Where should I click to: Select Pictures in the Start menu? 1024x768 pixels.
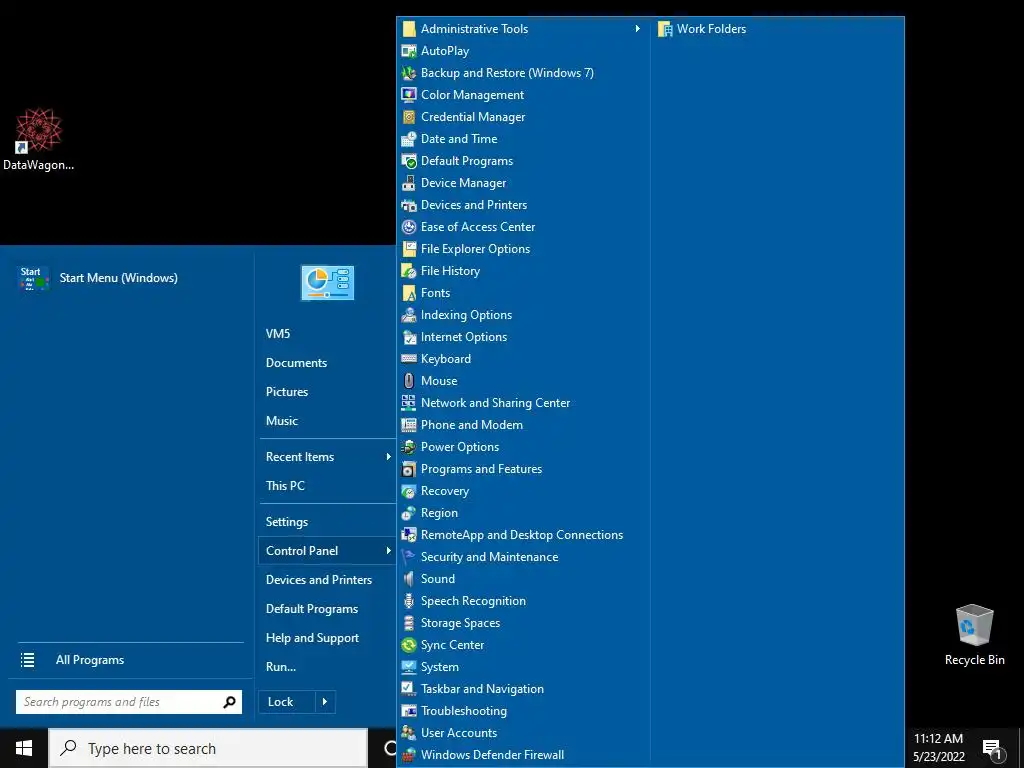tap(287, 392)
